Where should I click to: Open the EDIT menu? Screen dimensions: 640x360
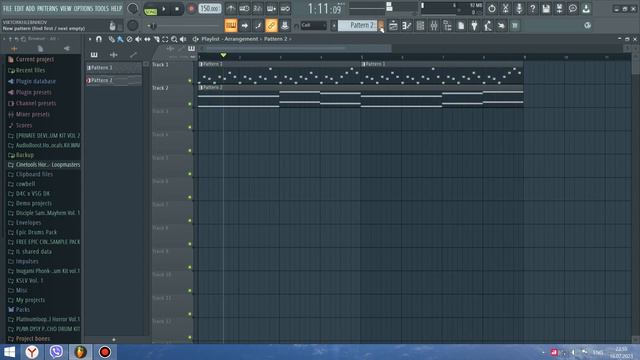click(19, 9)
